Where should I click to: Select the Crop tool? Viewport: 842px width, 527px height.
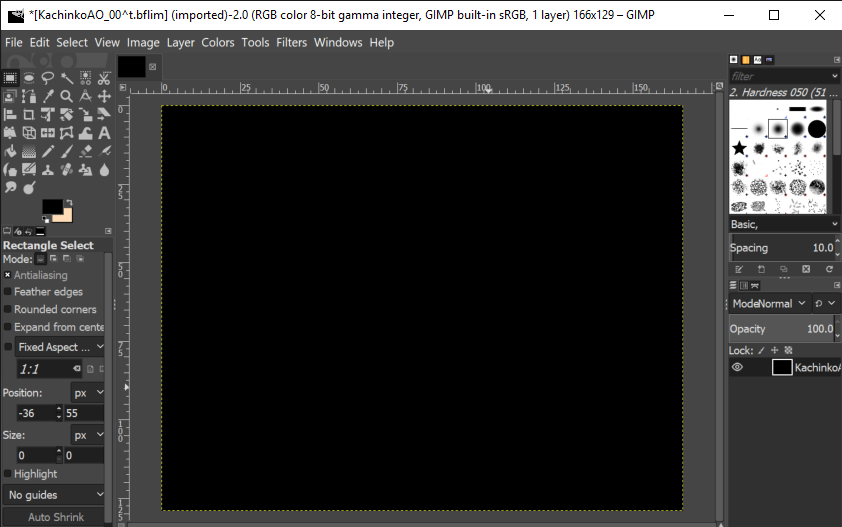pyautogui.click(x=28, y=115)
